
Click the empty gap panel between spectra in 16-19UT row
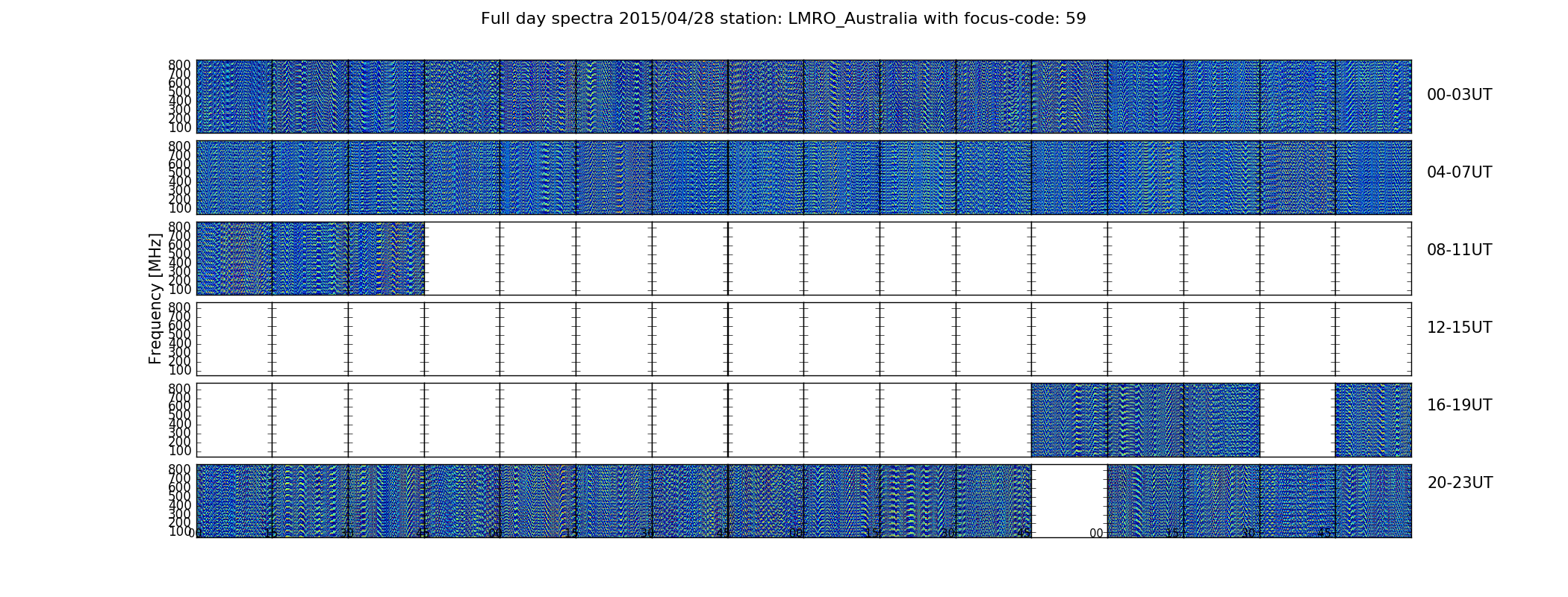pos(1297,420)
